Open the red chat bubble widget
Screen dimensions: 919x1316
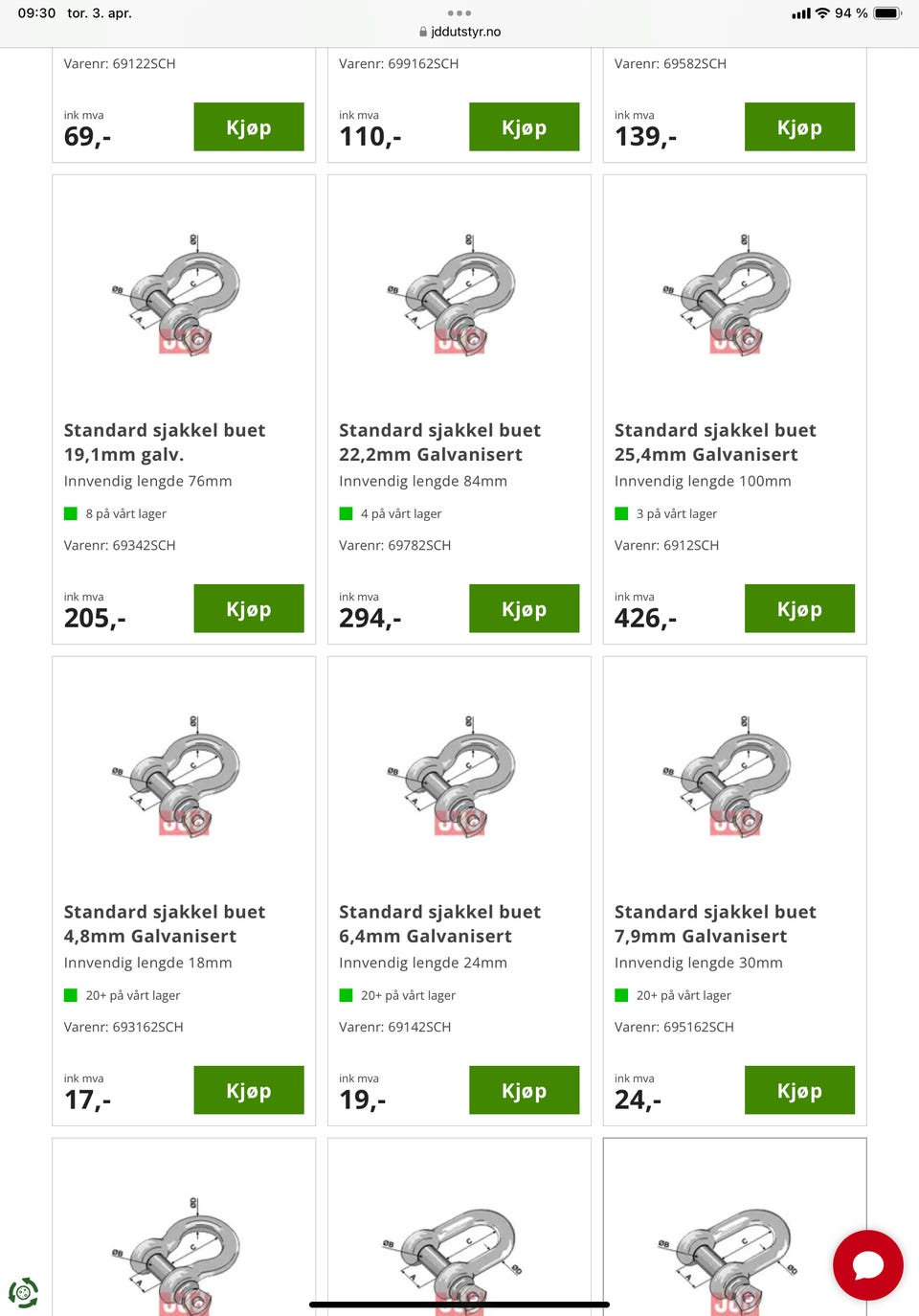click(x=867, y=1264)
